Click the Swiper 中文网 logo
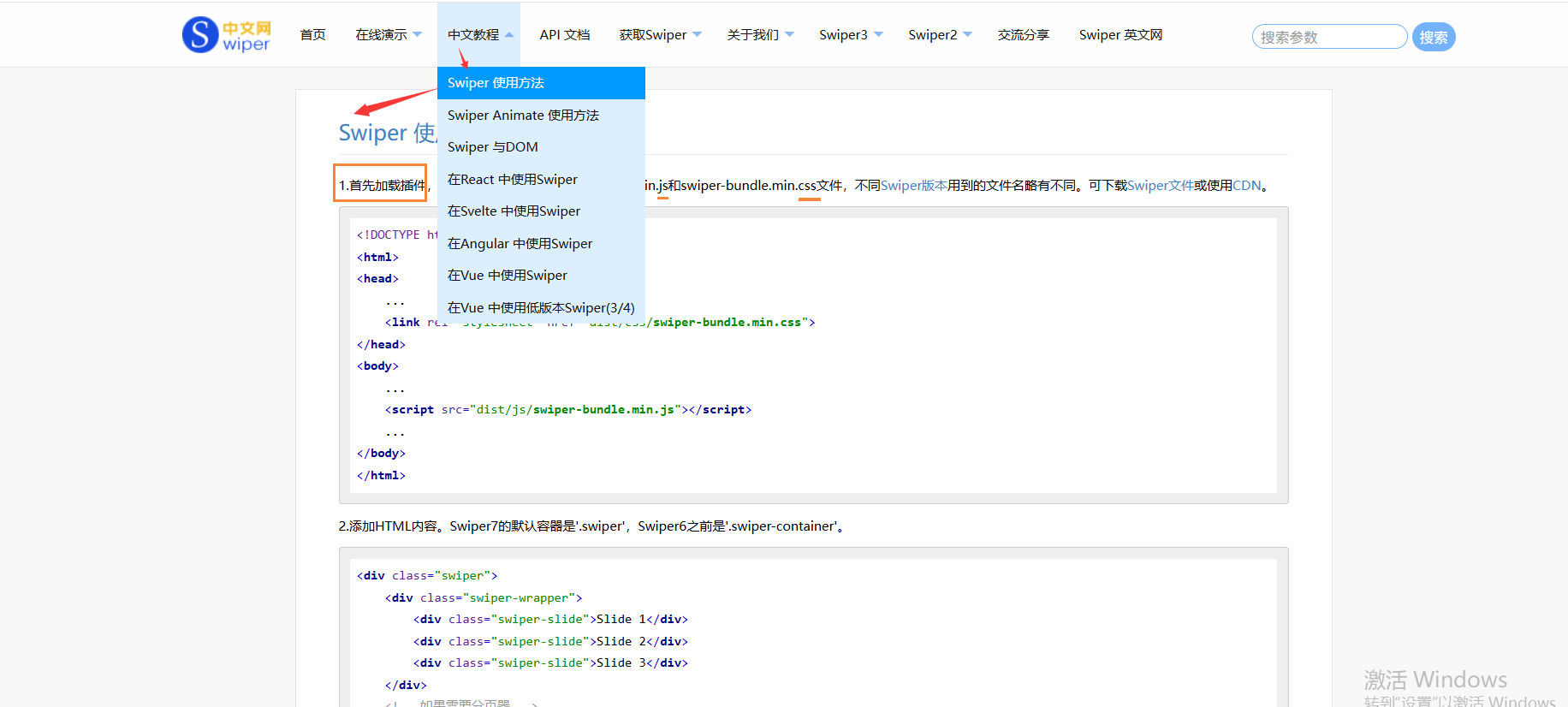Image resolution: width=1568 pixels, height=707 pixels. pyautogui.click(x=226, y=35)
